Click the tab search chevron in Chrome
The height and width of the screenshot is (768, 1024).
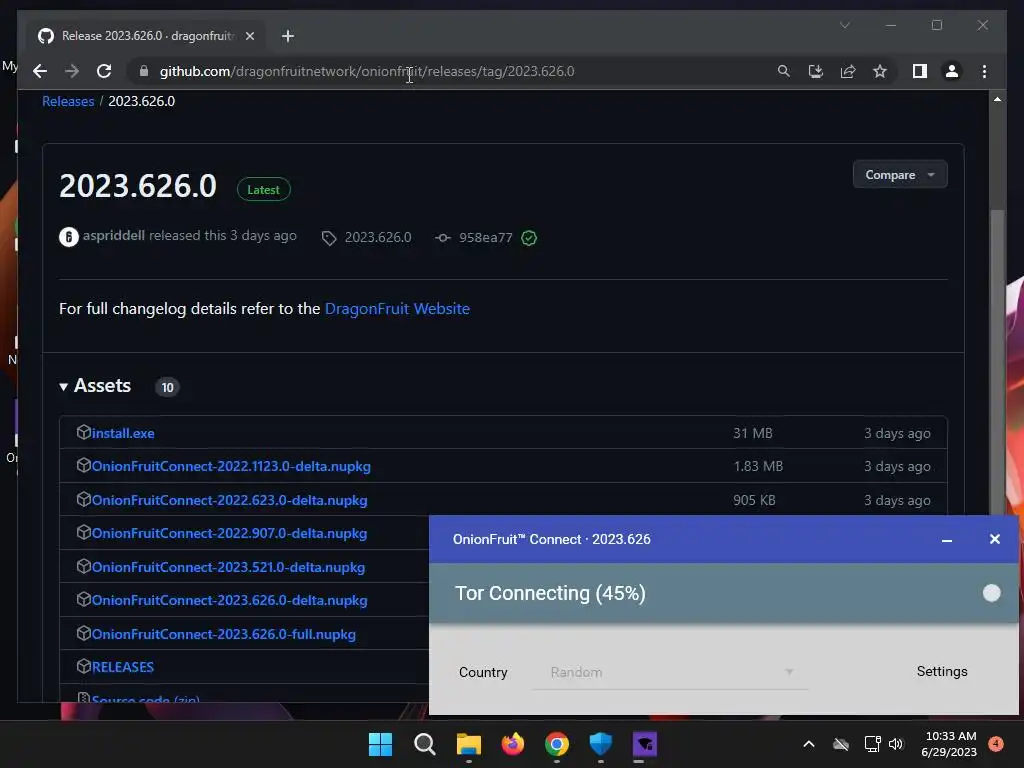(x=844, y=25)
